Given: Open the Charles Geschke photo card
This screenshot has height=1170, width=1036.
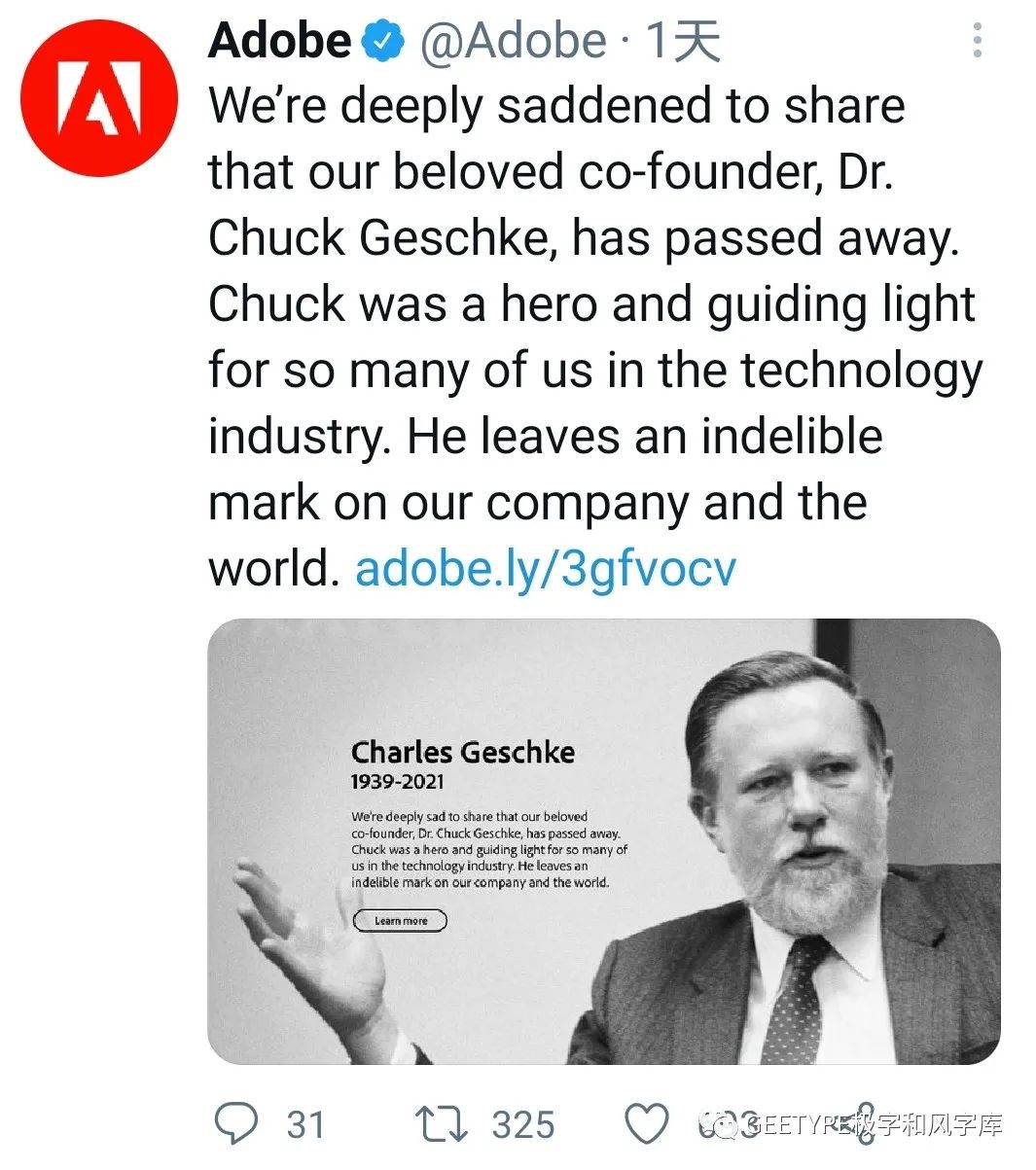Looking at the screenshot, I should click(x=604, y=841).
